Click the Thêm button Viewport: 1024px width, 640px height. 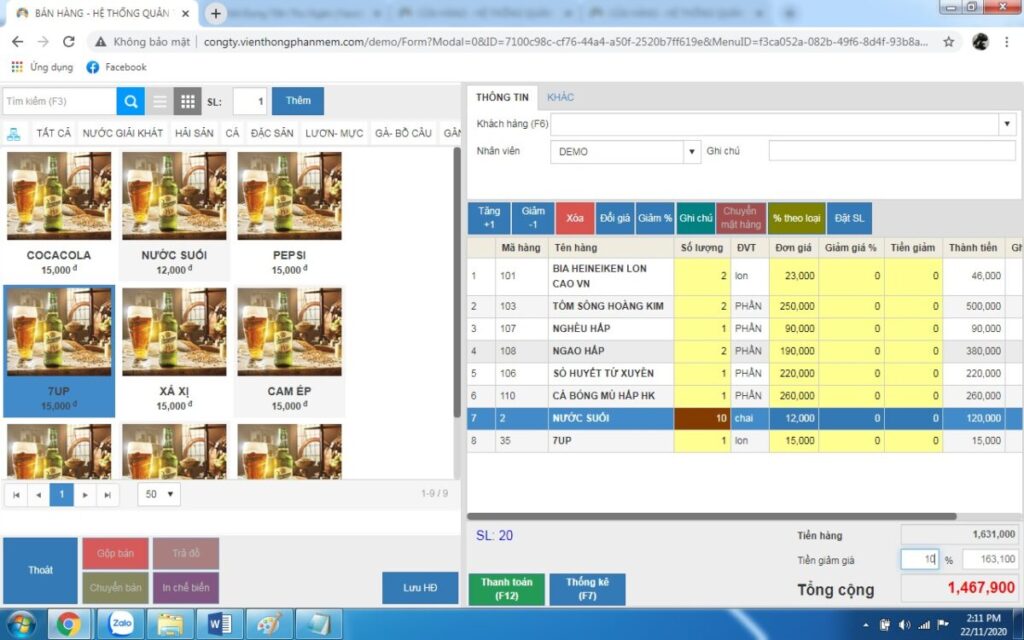click(298, 101)
